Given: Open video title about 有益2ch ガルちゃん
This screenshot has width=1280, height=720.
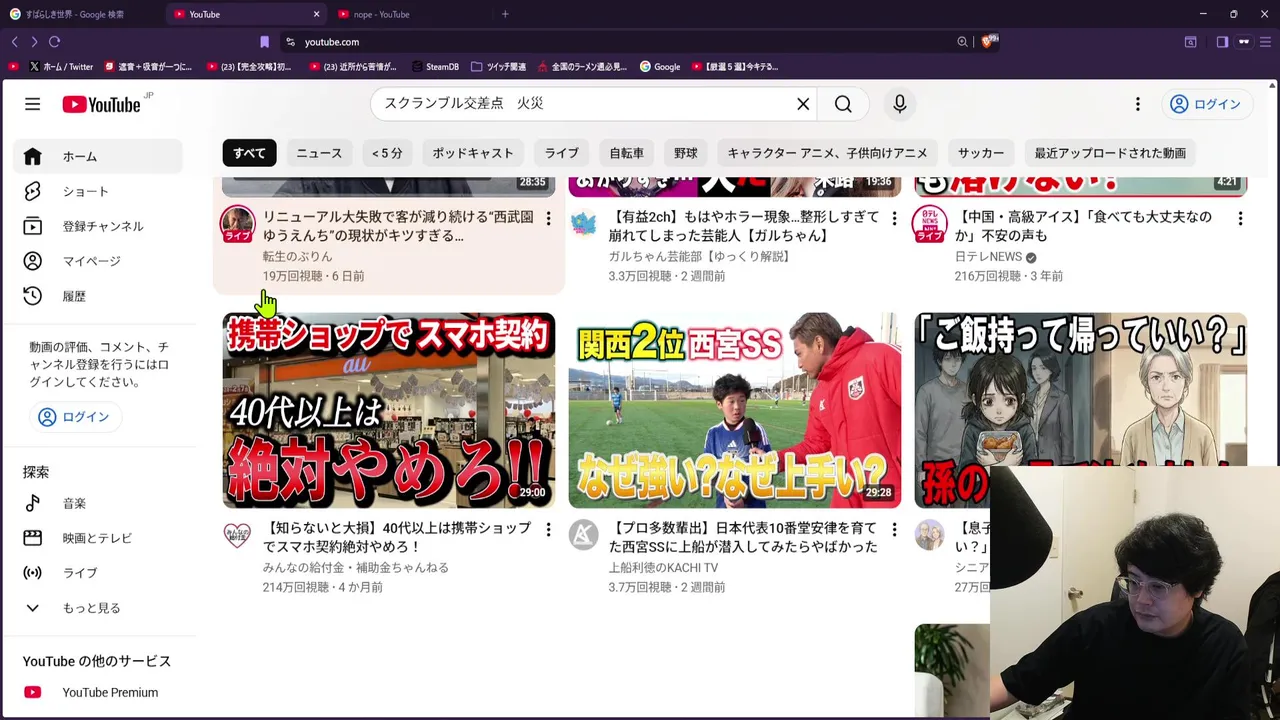Looking at the screenshot, I should click(744, 226).
